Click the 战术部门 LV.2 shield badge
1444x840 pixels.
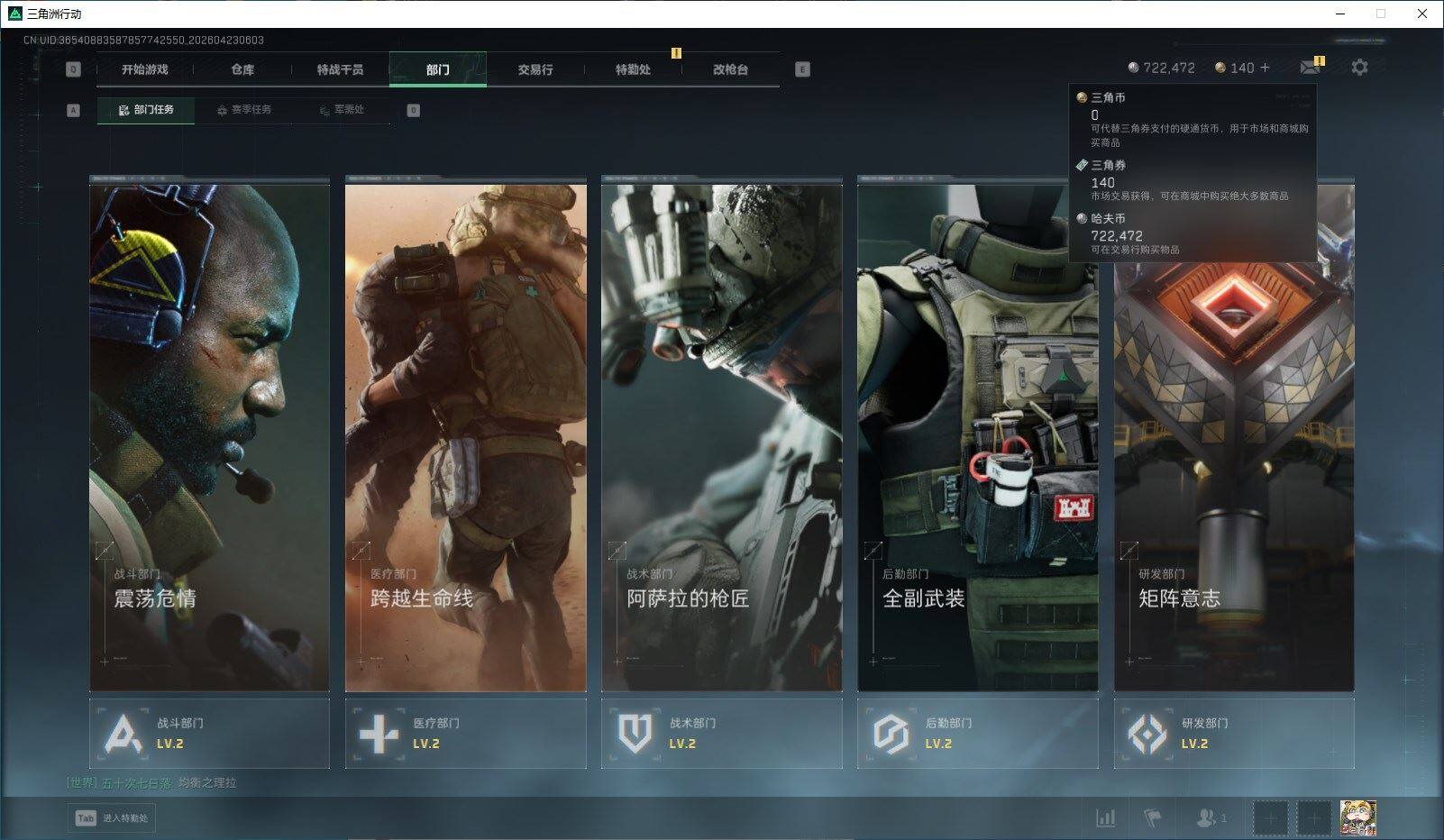tap(635, 734)
